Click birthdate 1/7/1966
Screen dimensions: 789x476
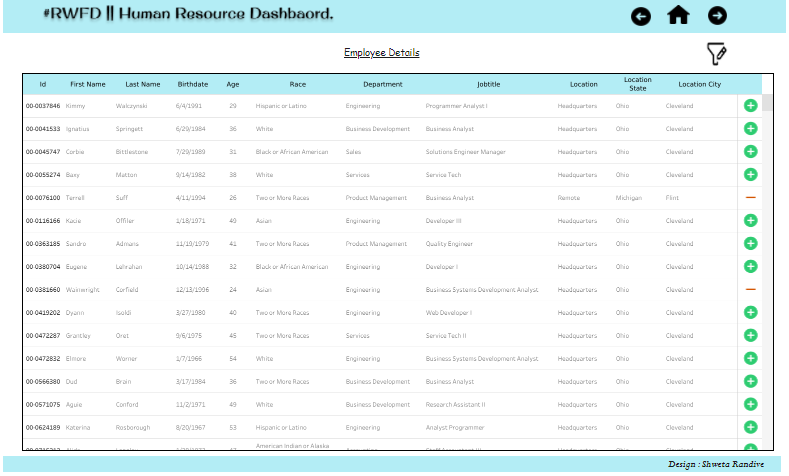[189, 359]
